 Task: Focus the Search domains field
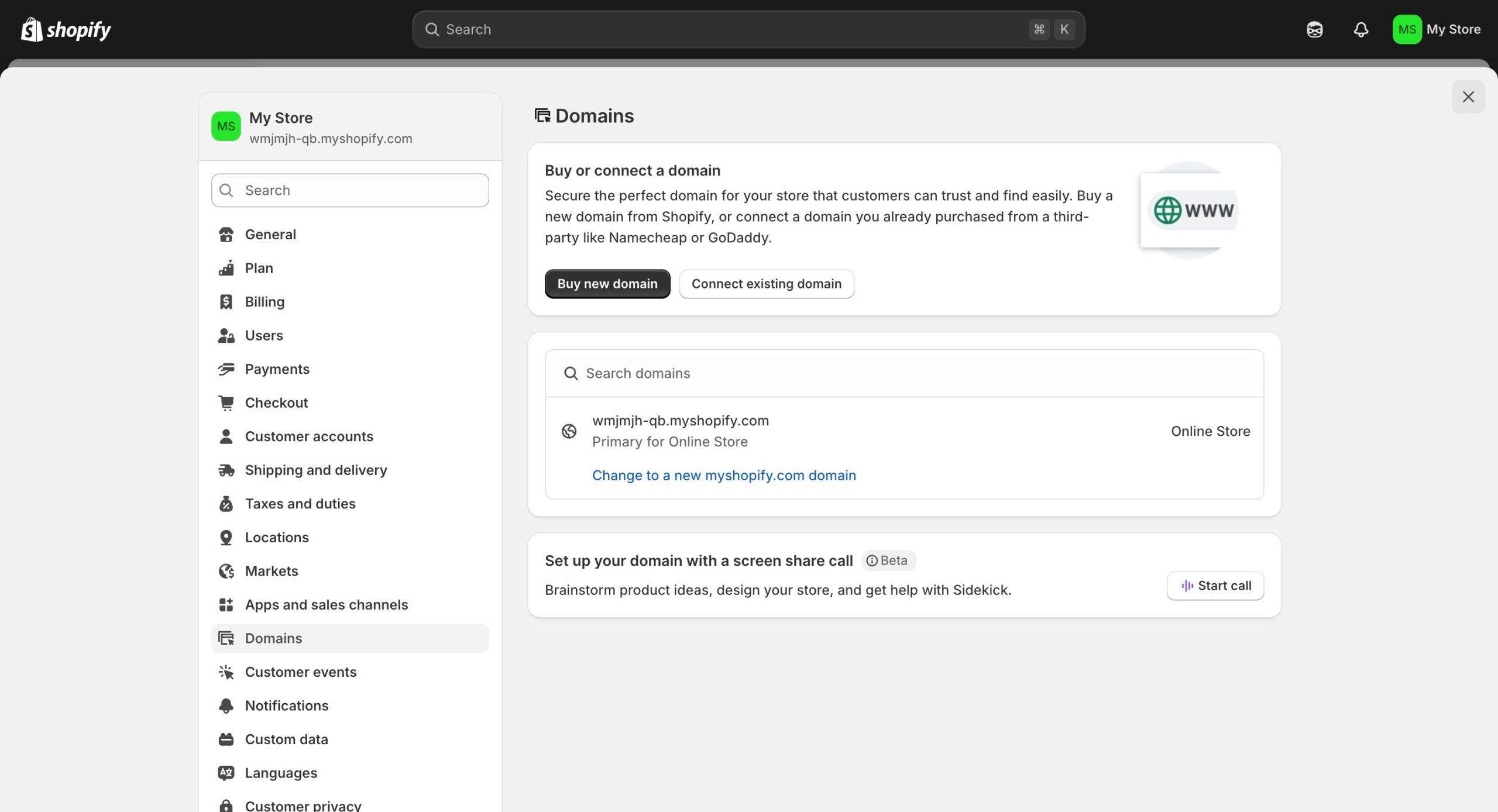904,373
